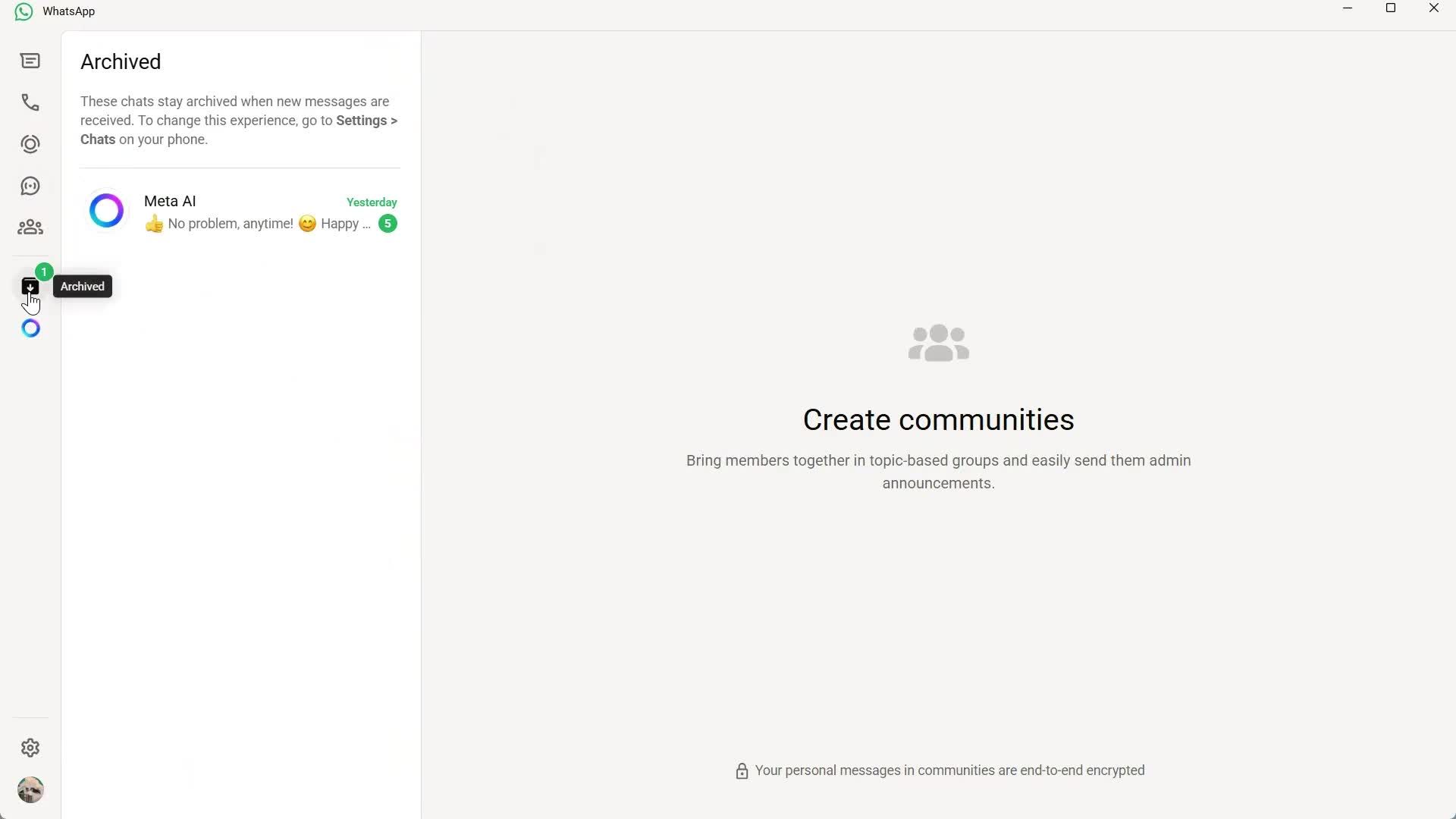Viewport: 1456px width, 819px height.
Task: Click the 'Archived' tooltip label
Action: pos(82,286)
